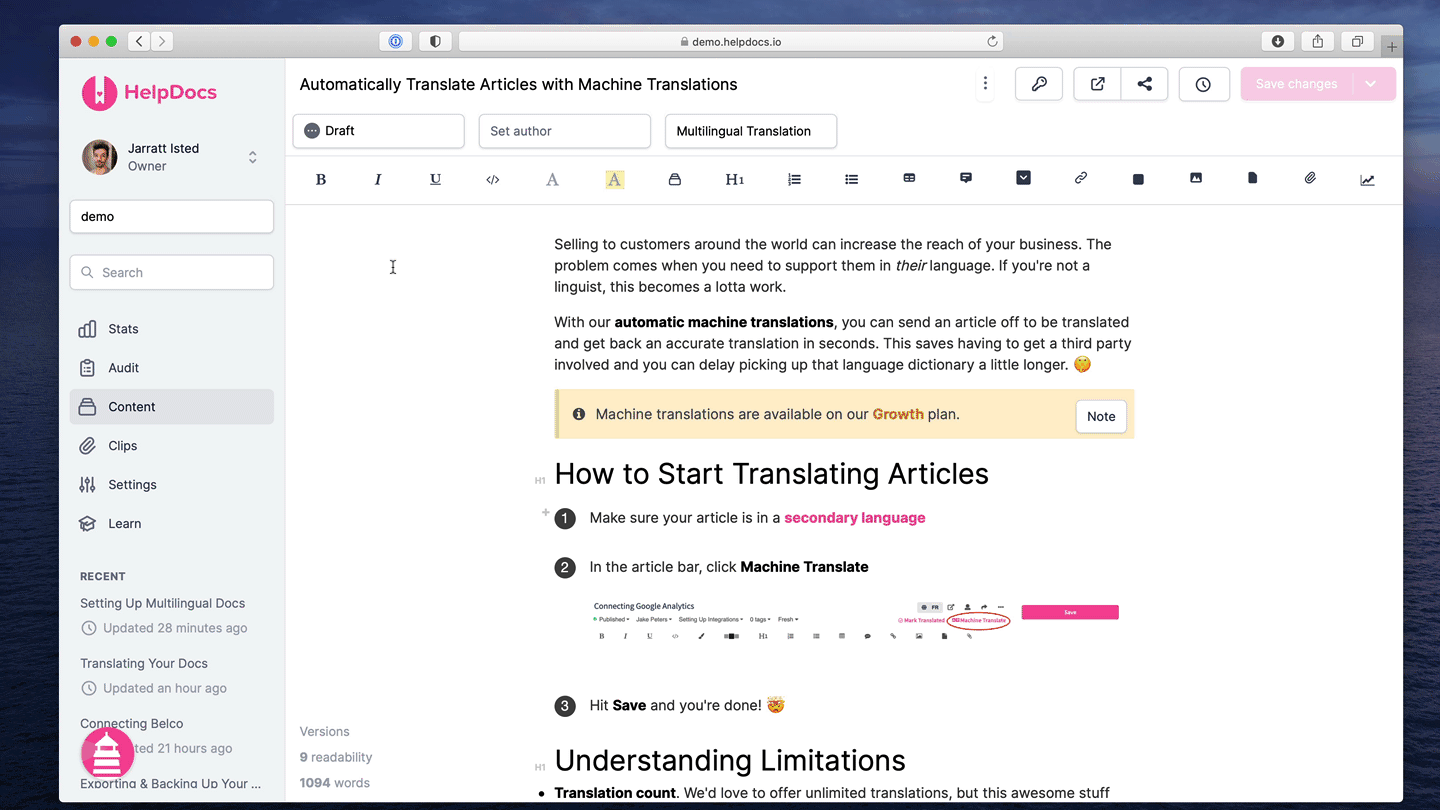Open the text color tool

[552, 180]
